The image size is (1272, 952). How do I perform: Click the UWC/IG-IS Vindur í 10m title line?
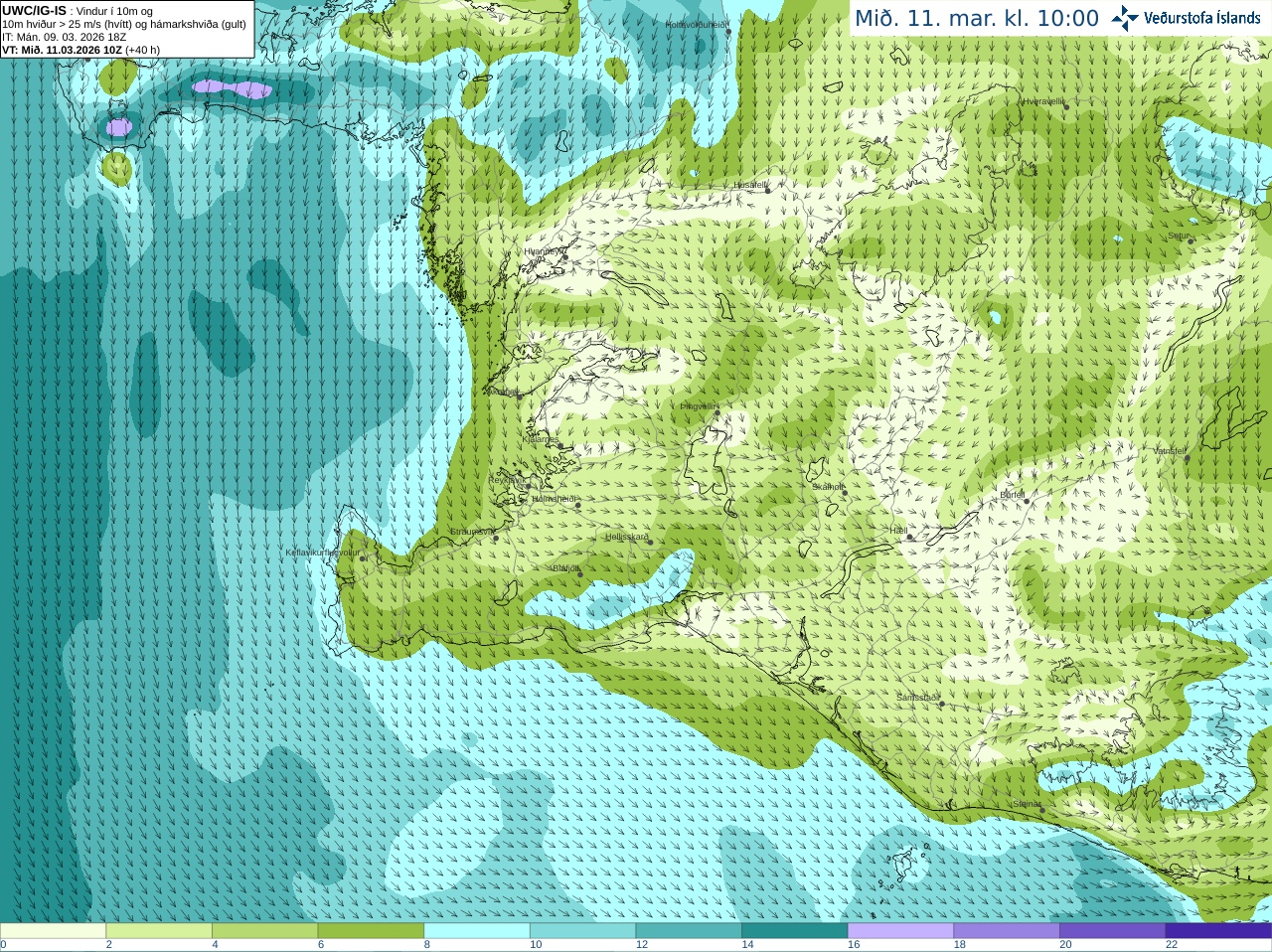(x=78, y=11)
